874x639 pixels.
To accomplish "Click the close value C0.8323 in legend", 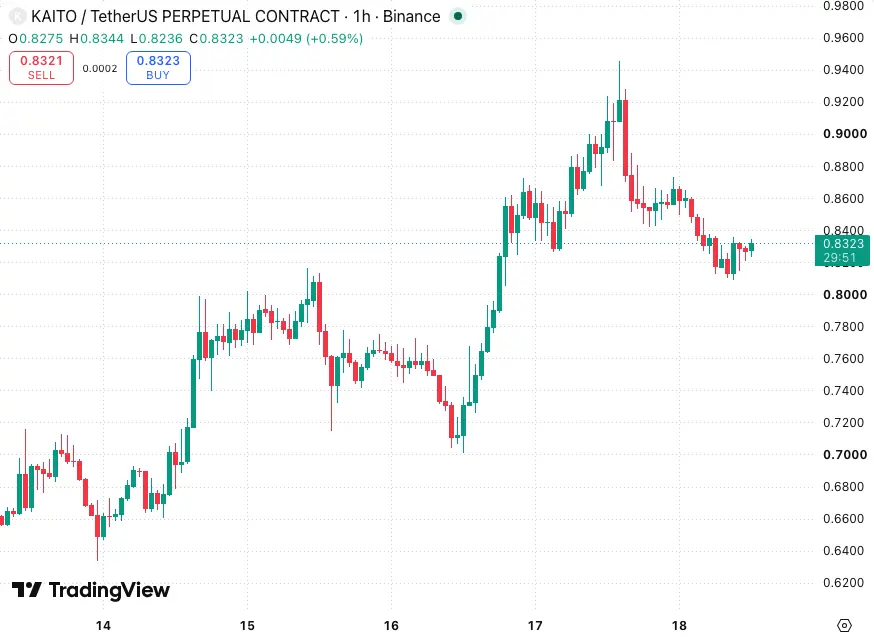I will (x=216, y=38).
